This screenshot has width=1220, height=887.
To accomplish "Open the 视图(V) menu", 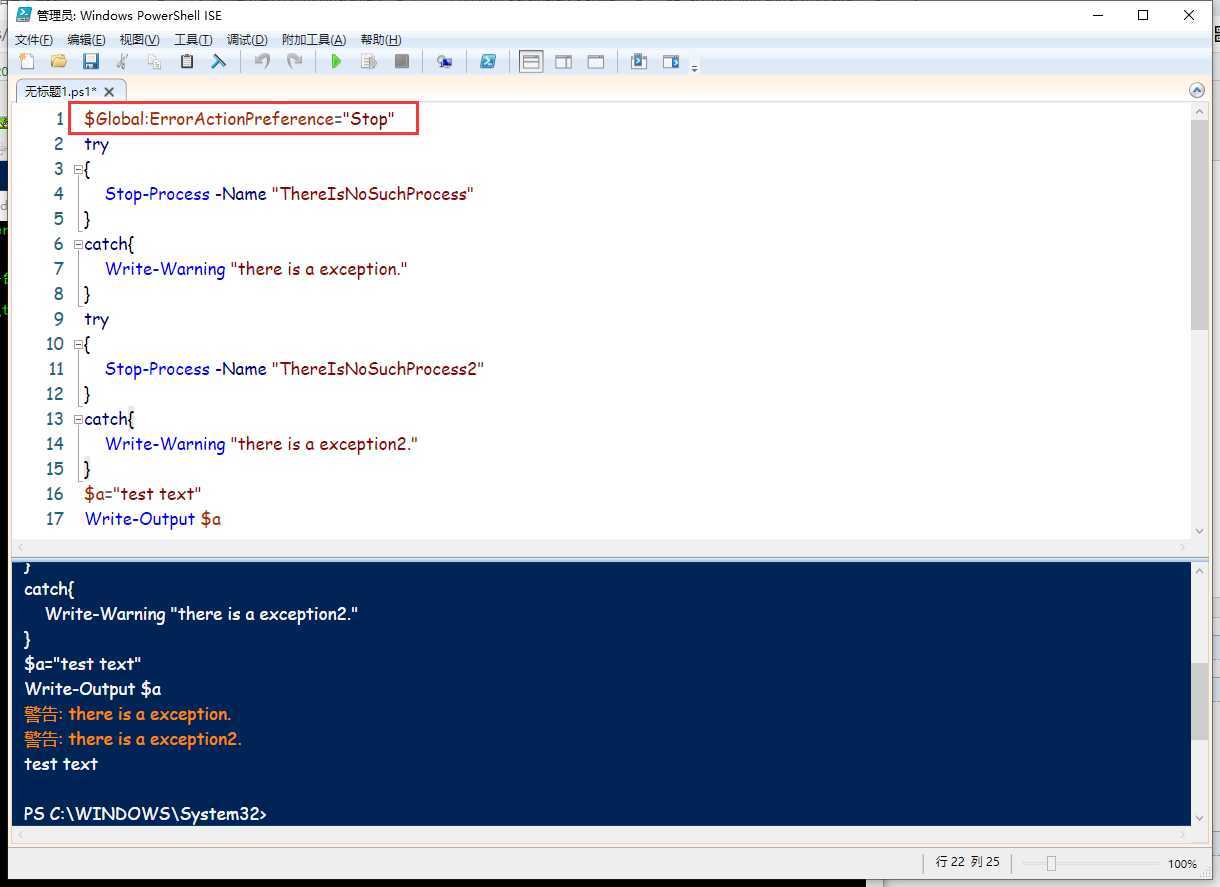I will [139, 40].
